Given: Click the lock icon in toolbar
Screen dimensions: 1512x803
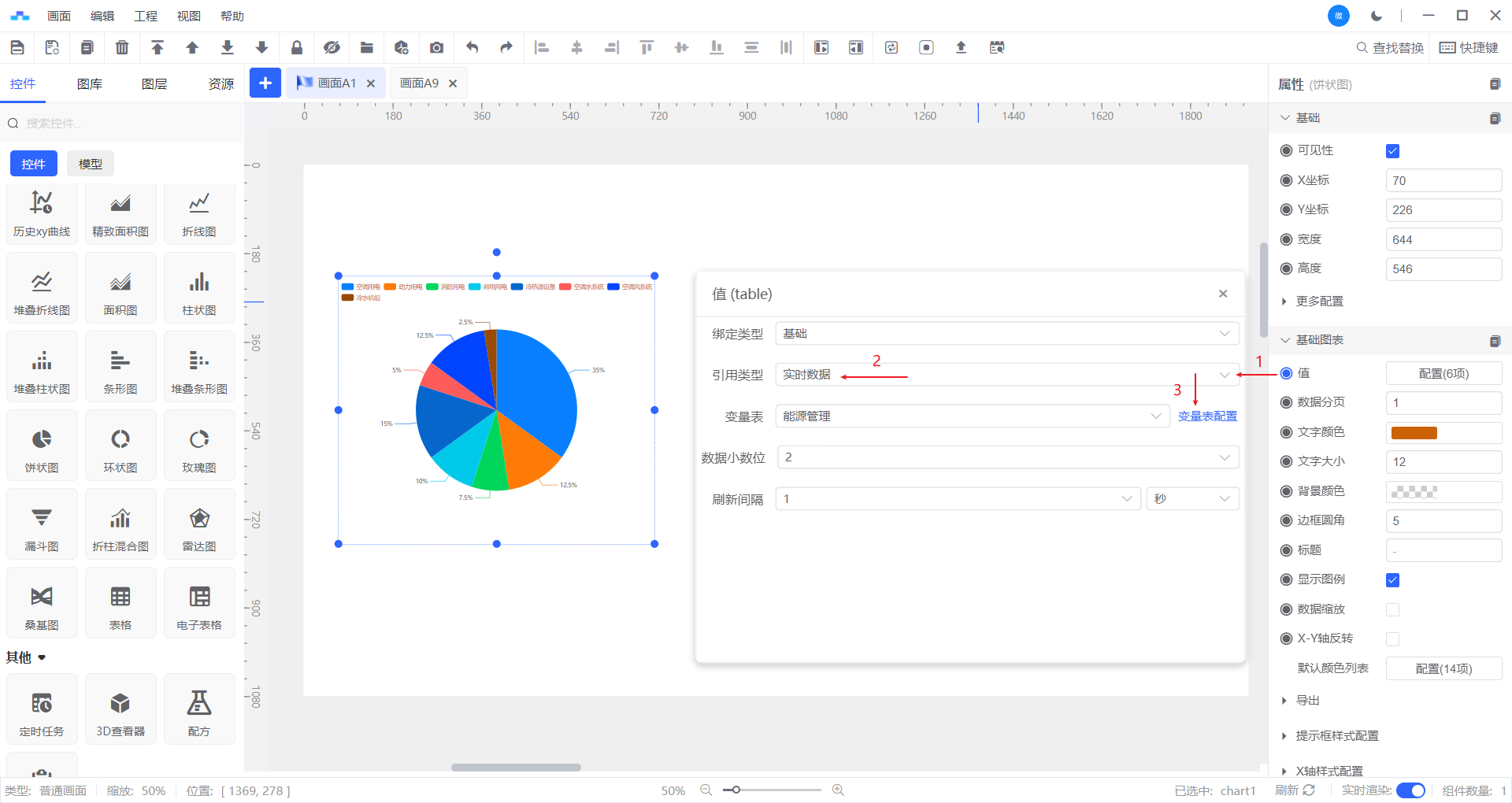Looking at the screenshot, I should click(x=297, y=48).
